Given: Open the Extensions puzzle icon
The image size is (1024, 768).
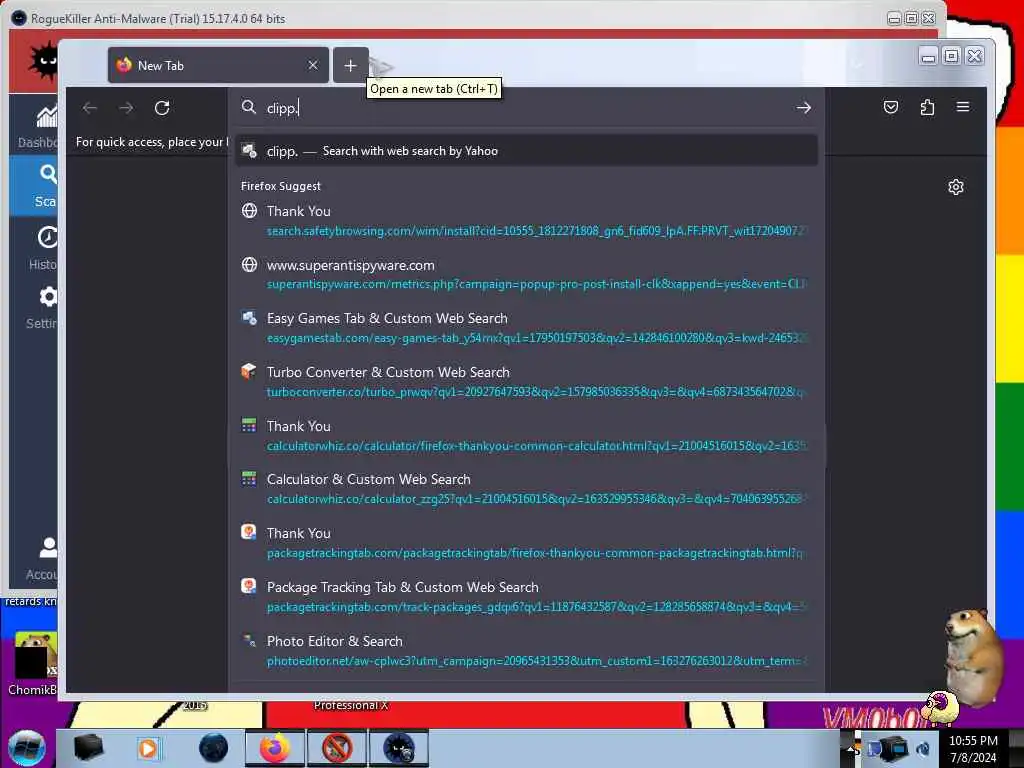Looking at the screenshot, I should coord(927,107).
